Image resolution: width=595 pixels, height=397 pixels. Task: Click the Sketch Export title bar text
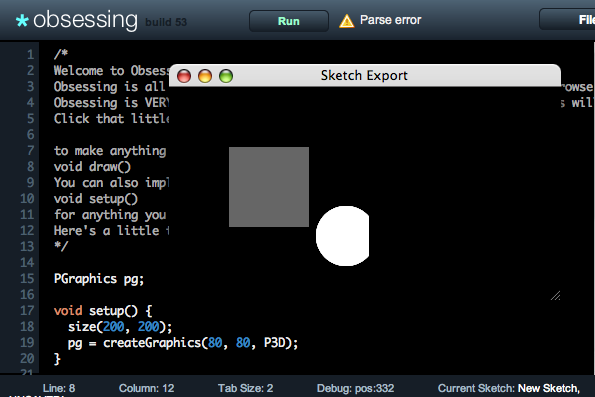[364, 76]
